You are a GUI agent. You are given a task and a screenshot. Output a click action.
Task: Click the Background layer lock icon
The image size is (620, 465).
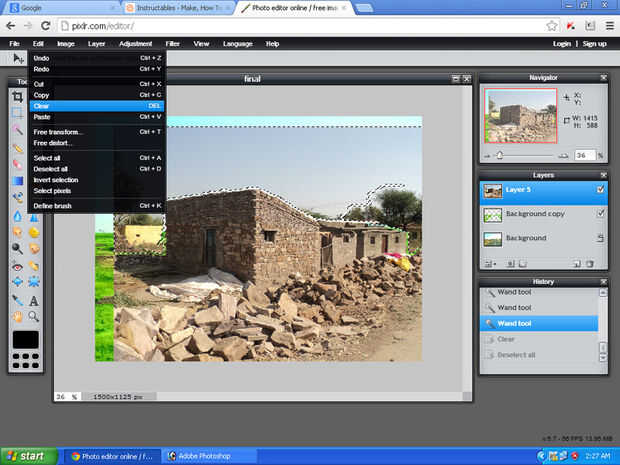click(600, 238)
